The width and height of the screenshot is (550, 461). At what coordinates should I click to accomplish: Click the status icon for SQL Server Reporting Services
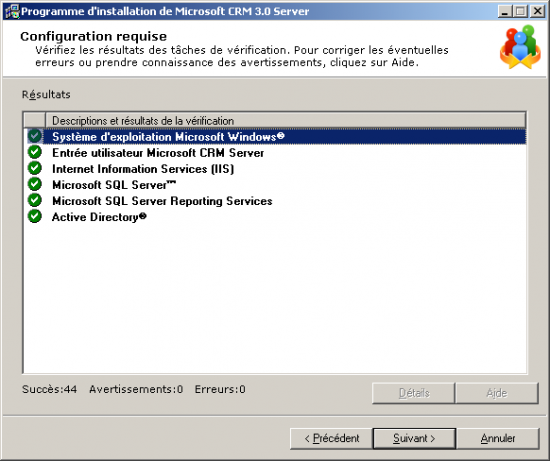tap(35, 200)
